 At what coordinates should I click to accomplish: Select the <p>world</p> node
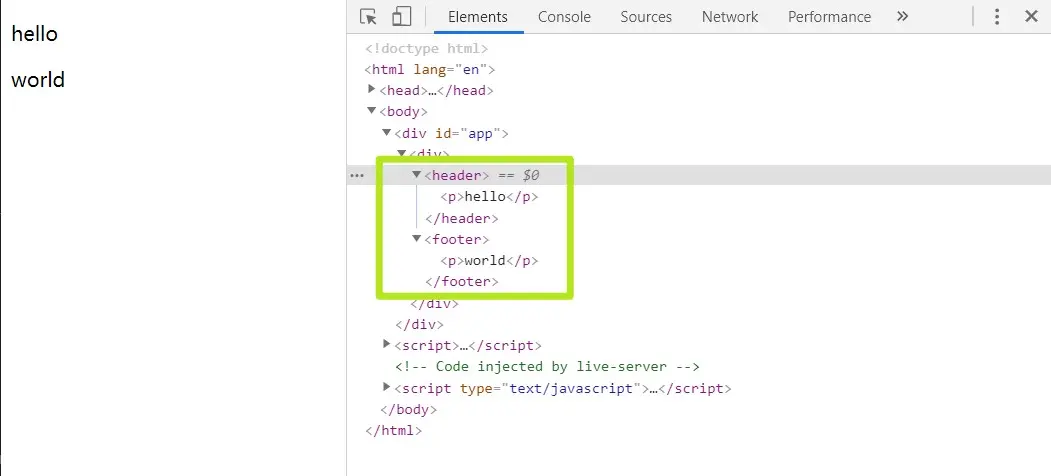click(489, 261)
